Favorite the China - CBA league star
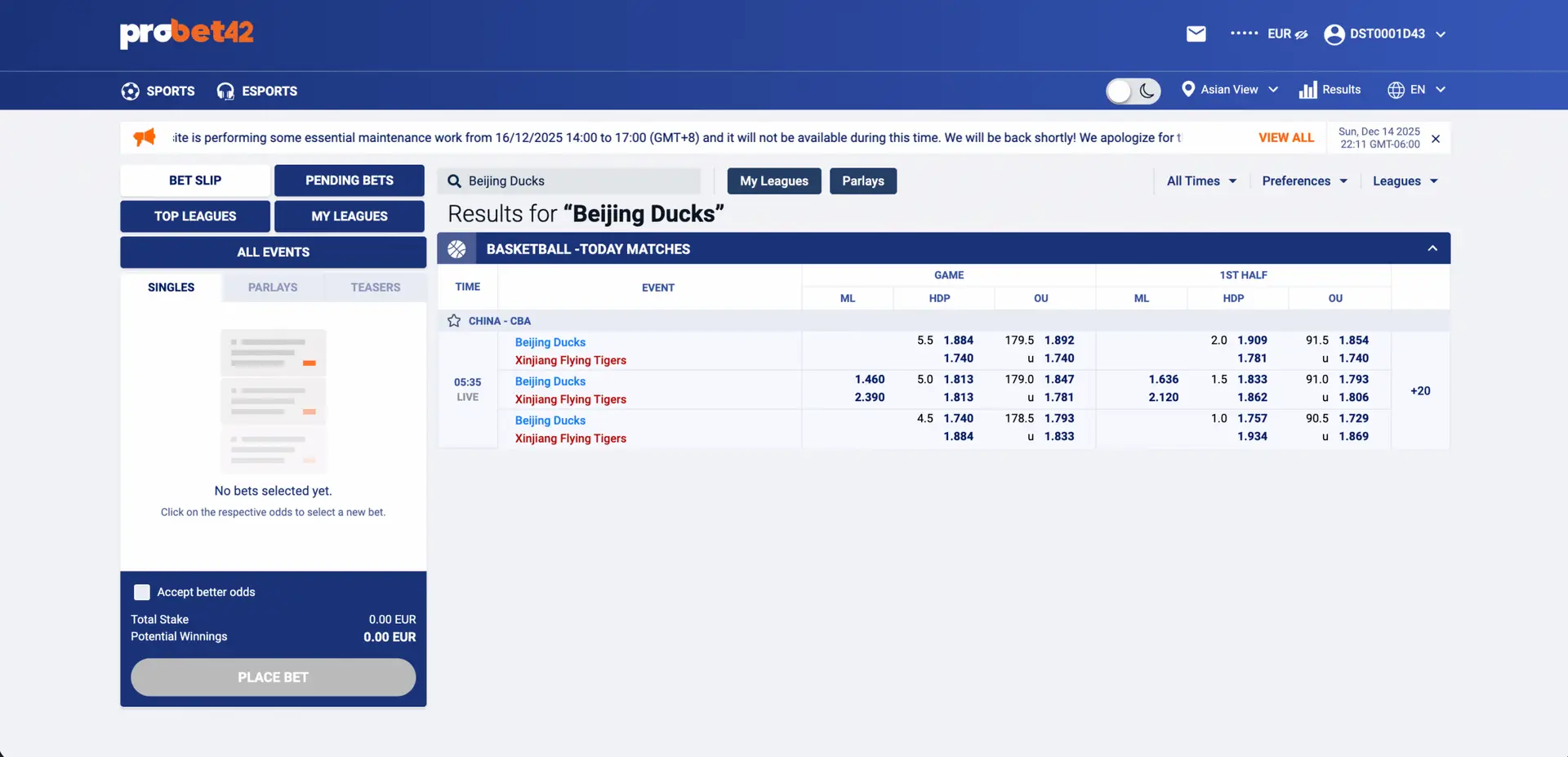This screenshot has width=1568, height=757. click(454, 321)
